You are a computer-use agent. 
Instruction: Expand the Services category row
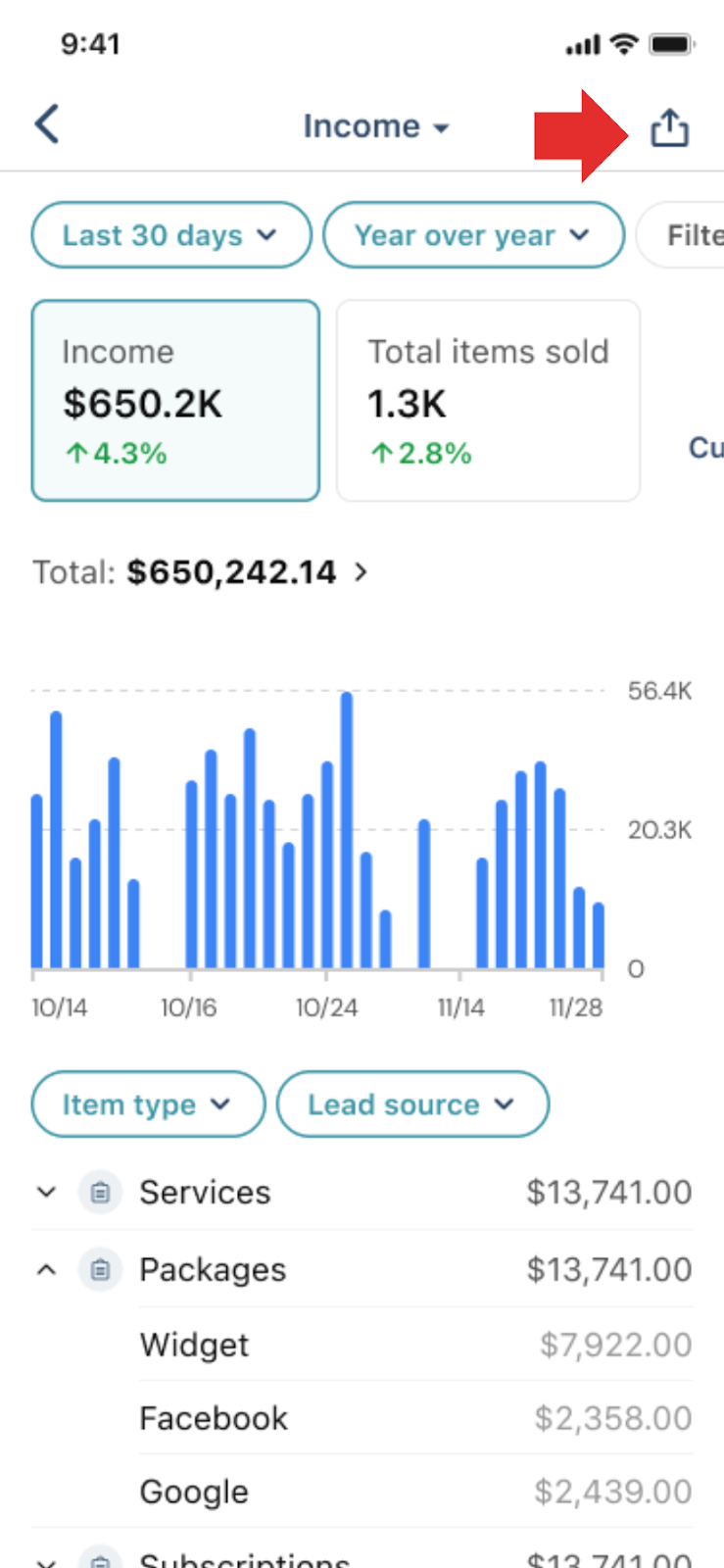[46, 1192]
